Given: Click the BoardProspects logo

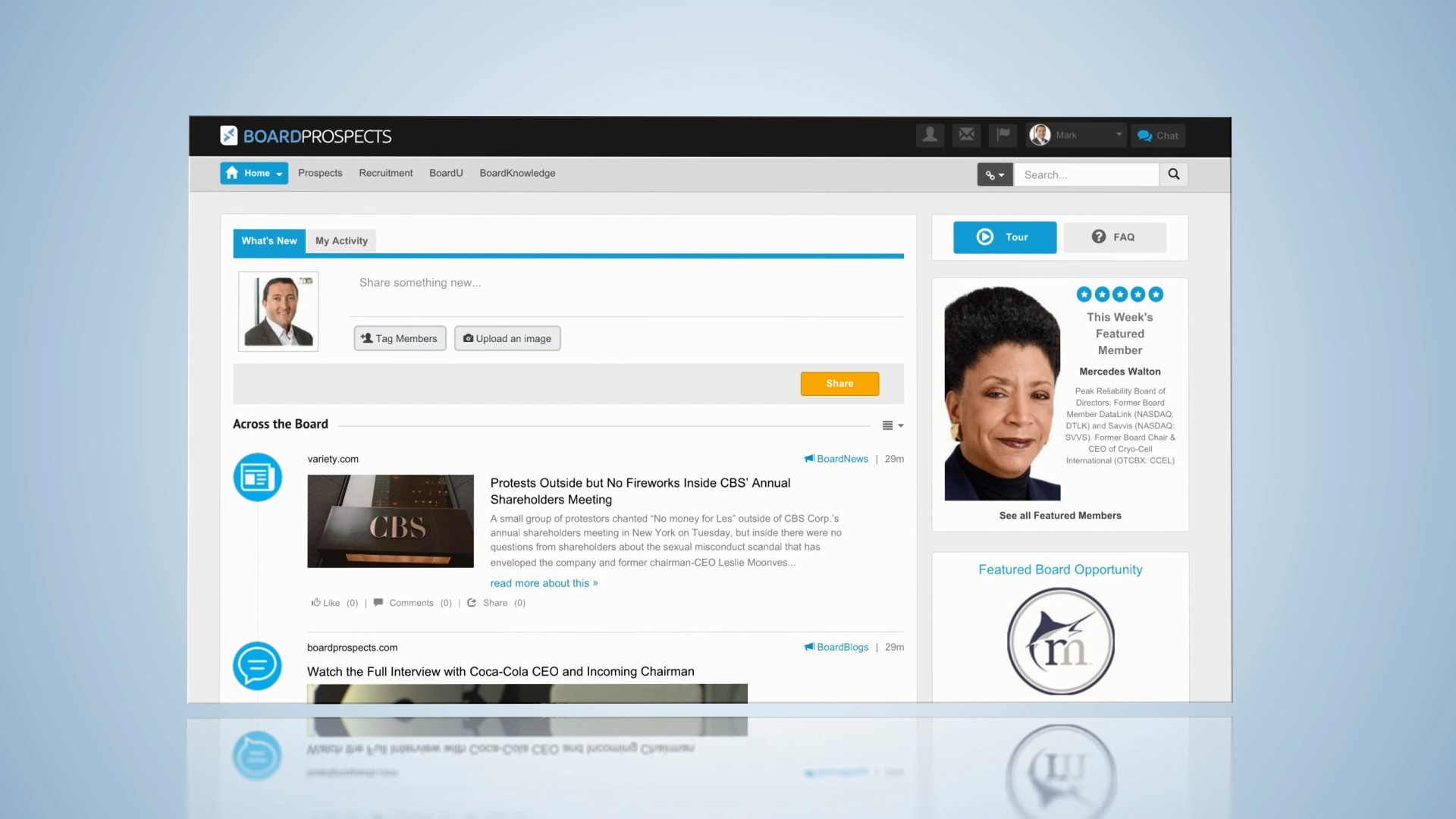Looking at the screenshot, I should (306, 136).
